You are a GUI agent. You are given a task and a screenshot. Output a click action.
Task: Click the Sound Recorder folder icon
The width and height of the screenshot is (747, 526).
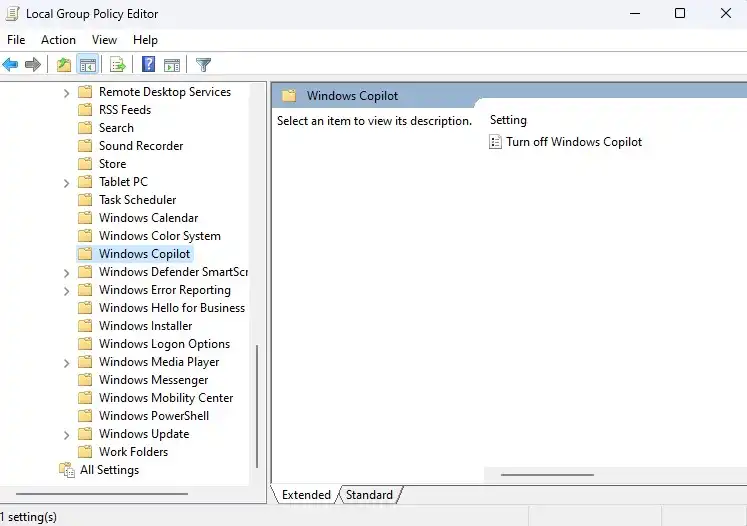[85, 146]
